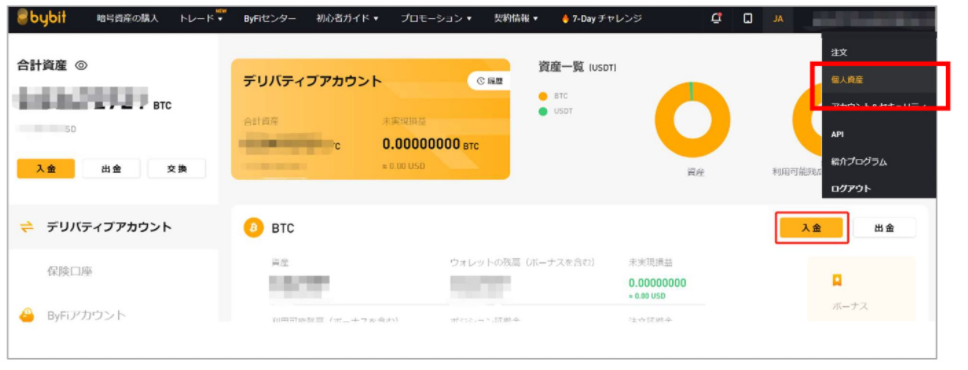Screen dimensions: 968x370
Task: Open the プロモーション dropdown
Action: (x=436, y=19)
